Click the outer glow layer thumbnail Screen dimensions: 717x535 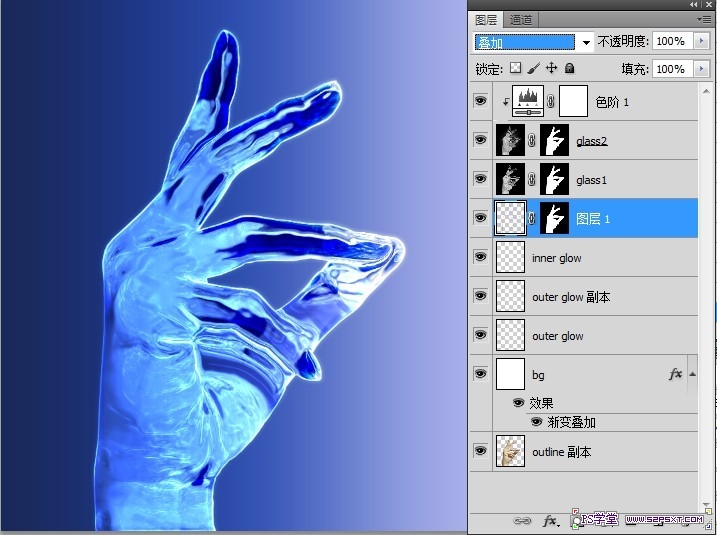click(x=510, y=335)
